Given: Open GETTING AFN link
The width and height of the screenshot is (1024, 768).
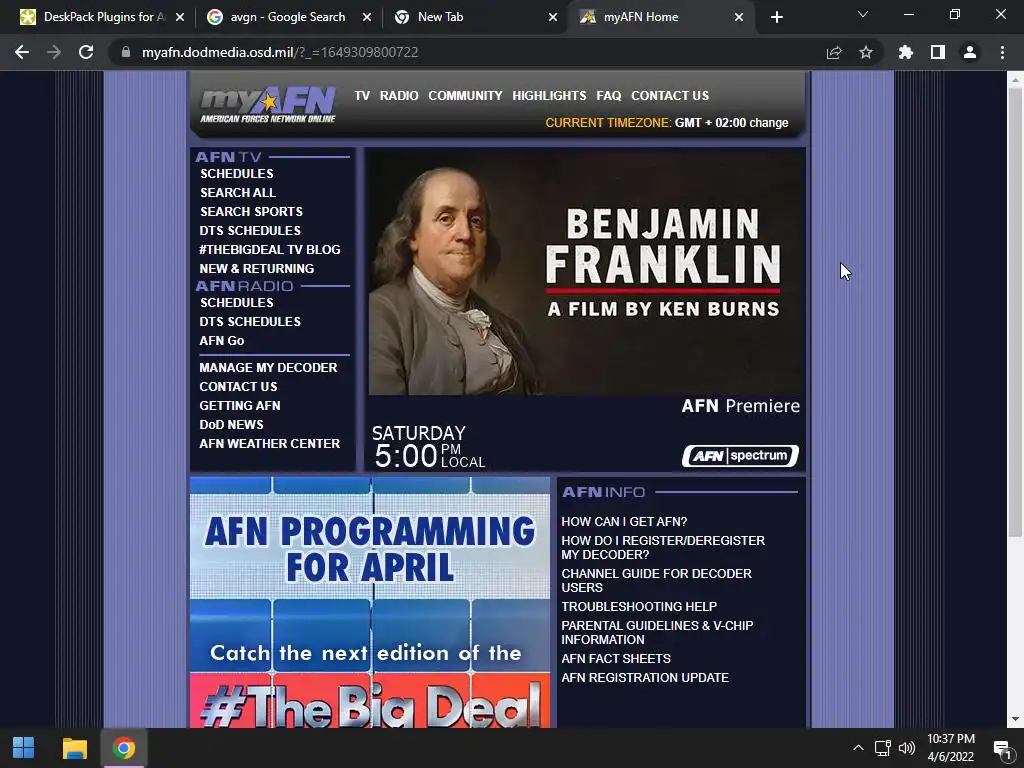Looking at the screenshot, I should 240,406.
